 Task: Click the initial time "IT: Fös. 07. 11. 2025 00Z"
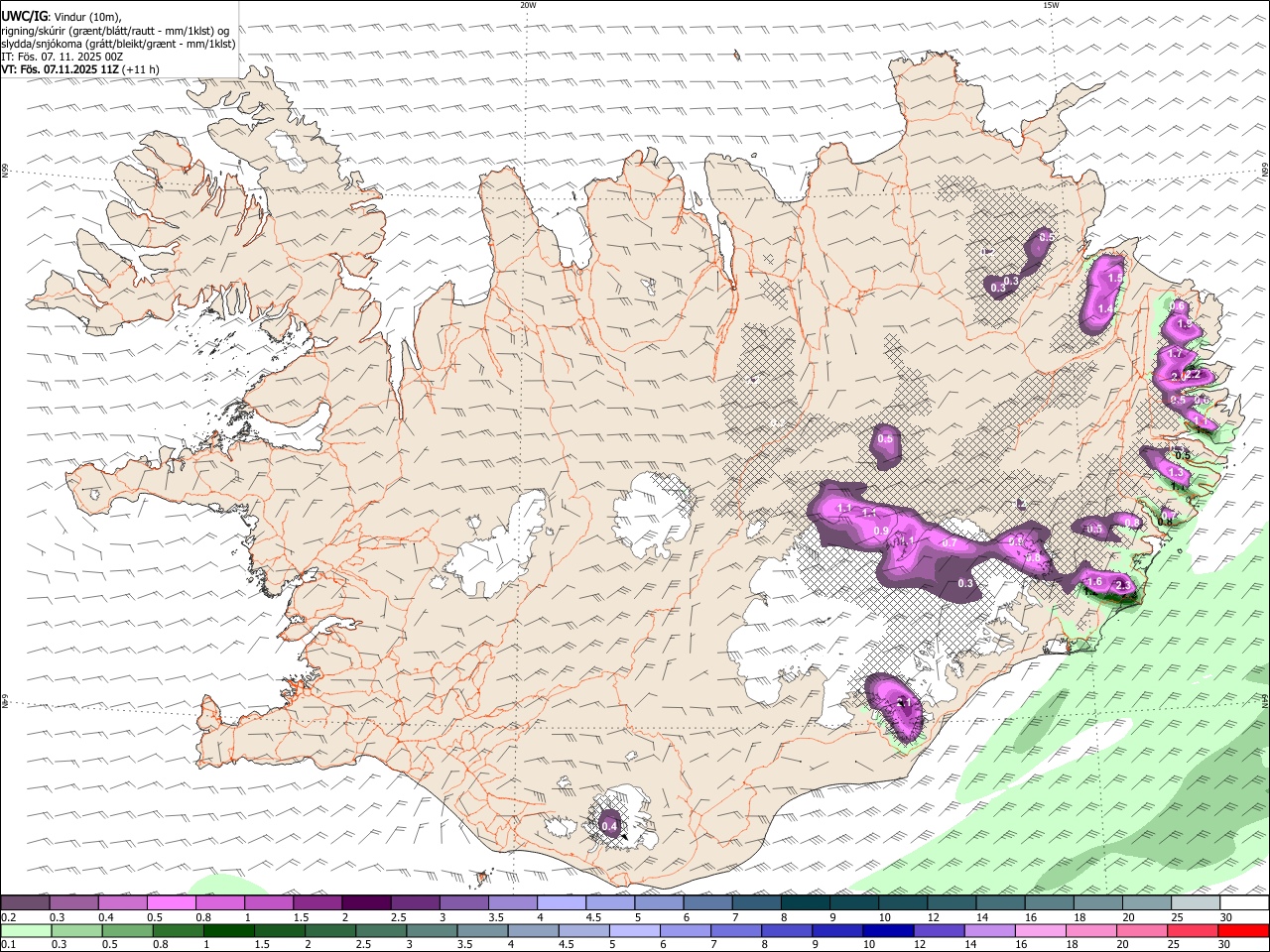click(63, 58)
